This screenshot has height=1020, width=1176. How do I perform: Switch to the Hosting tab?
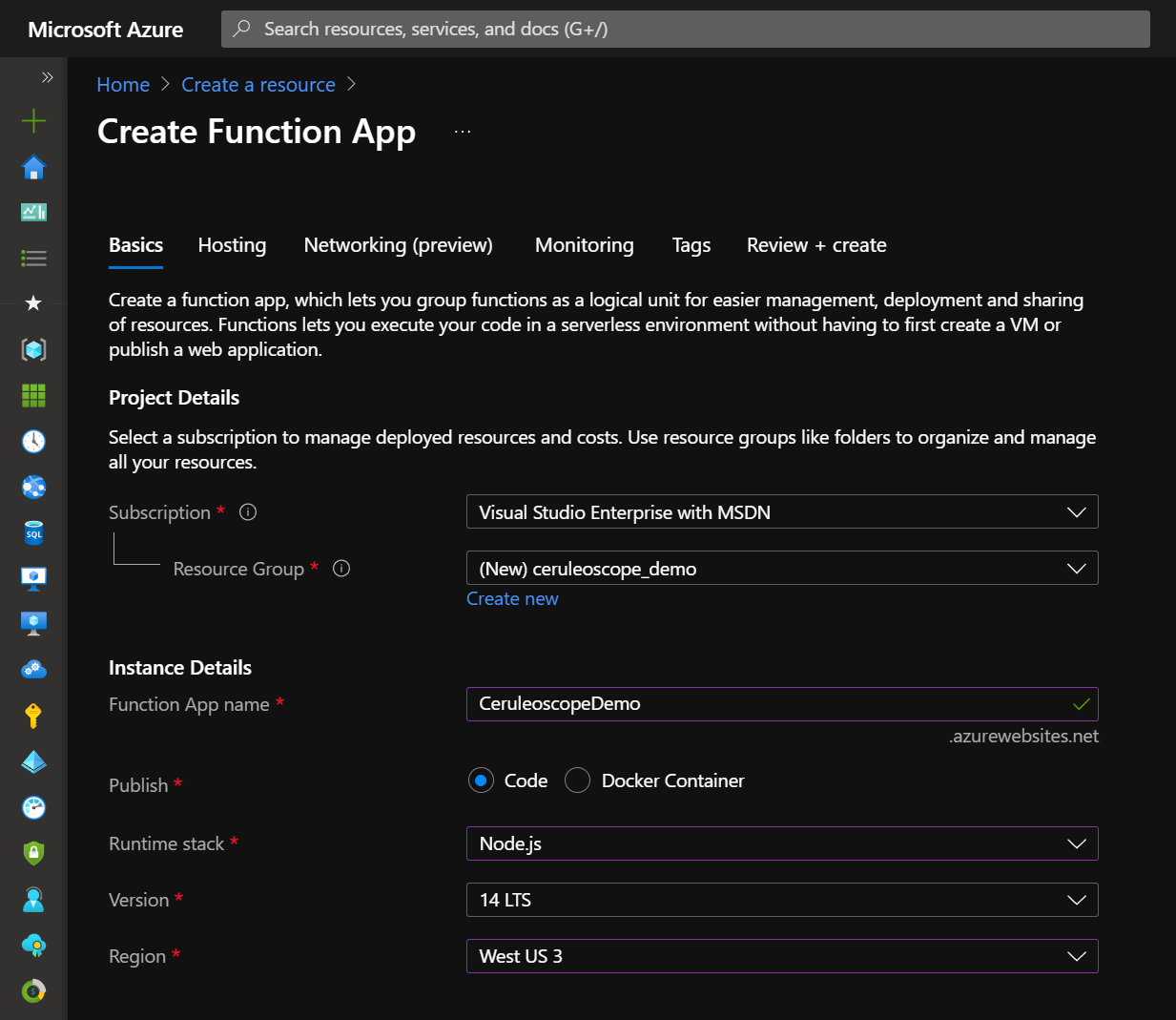pos(232,245)
